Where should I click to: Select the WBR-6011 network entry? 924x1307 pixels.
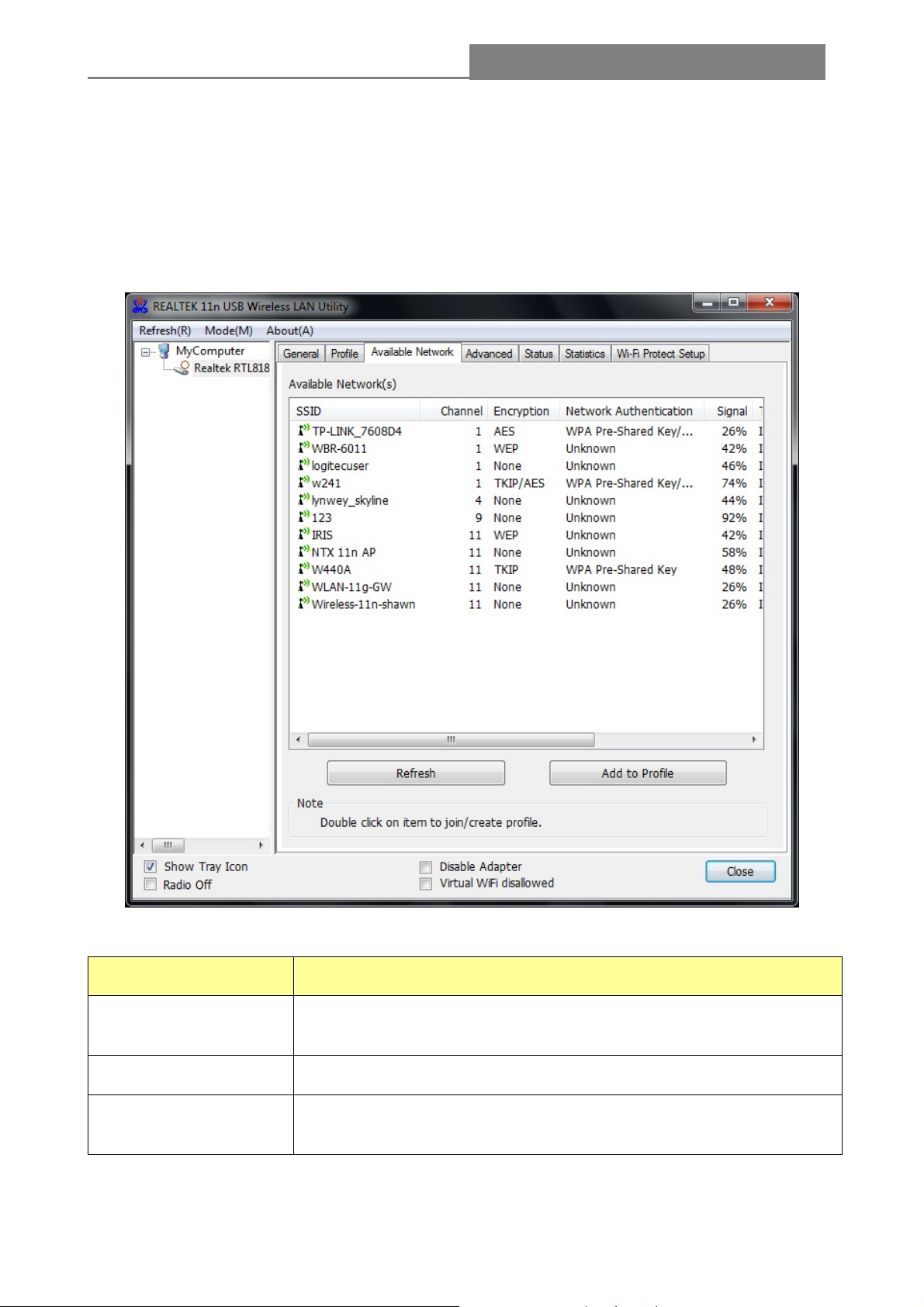[x=527, y=448]
